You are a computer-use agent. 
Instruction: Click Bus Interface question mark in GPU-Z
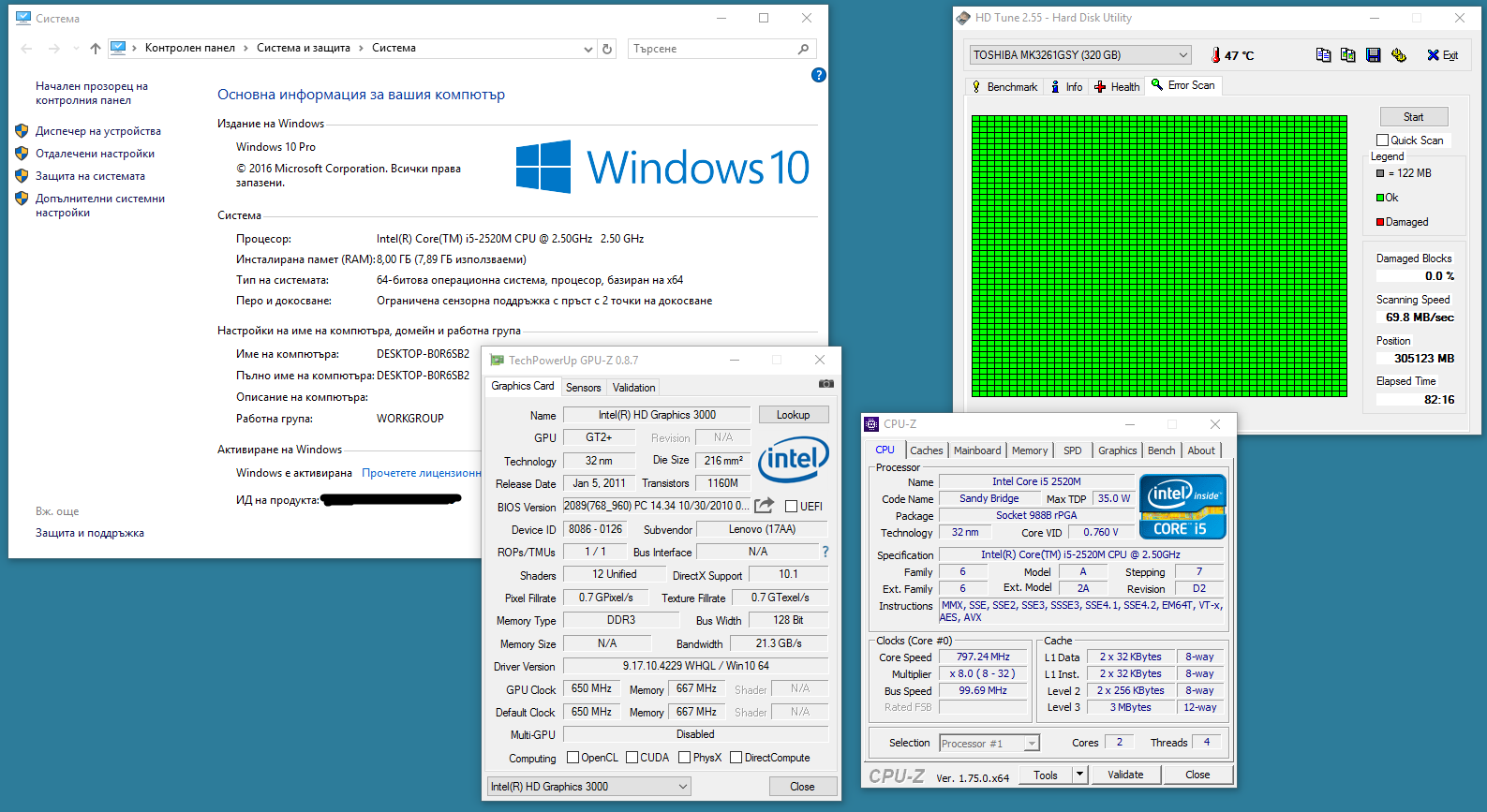pyautogui.click(x=825, y=552)
